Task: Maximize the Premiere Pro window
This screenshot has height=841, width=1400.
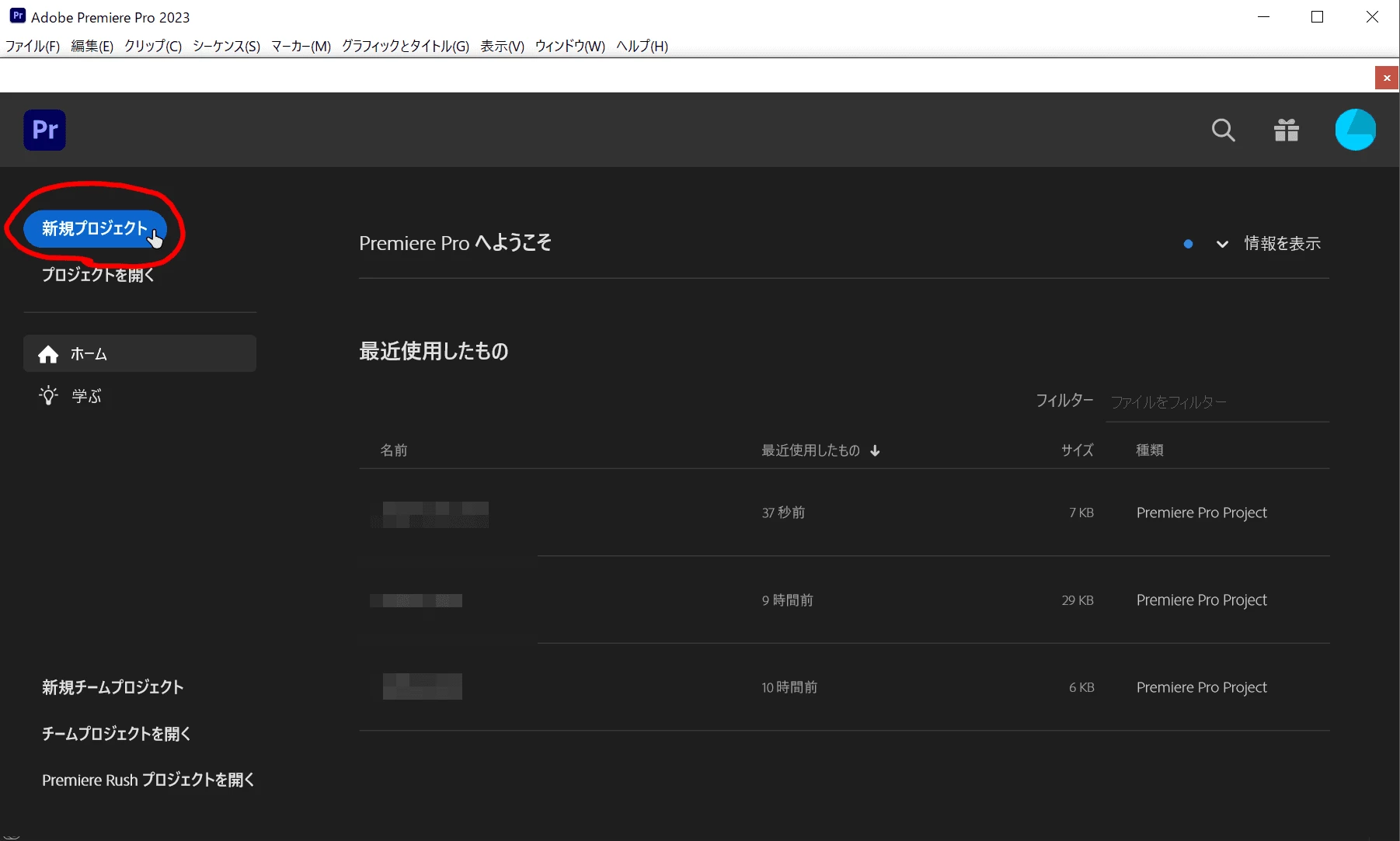Action: click(1317, 16)
